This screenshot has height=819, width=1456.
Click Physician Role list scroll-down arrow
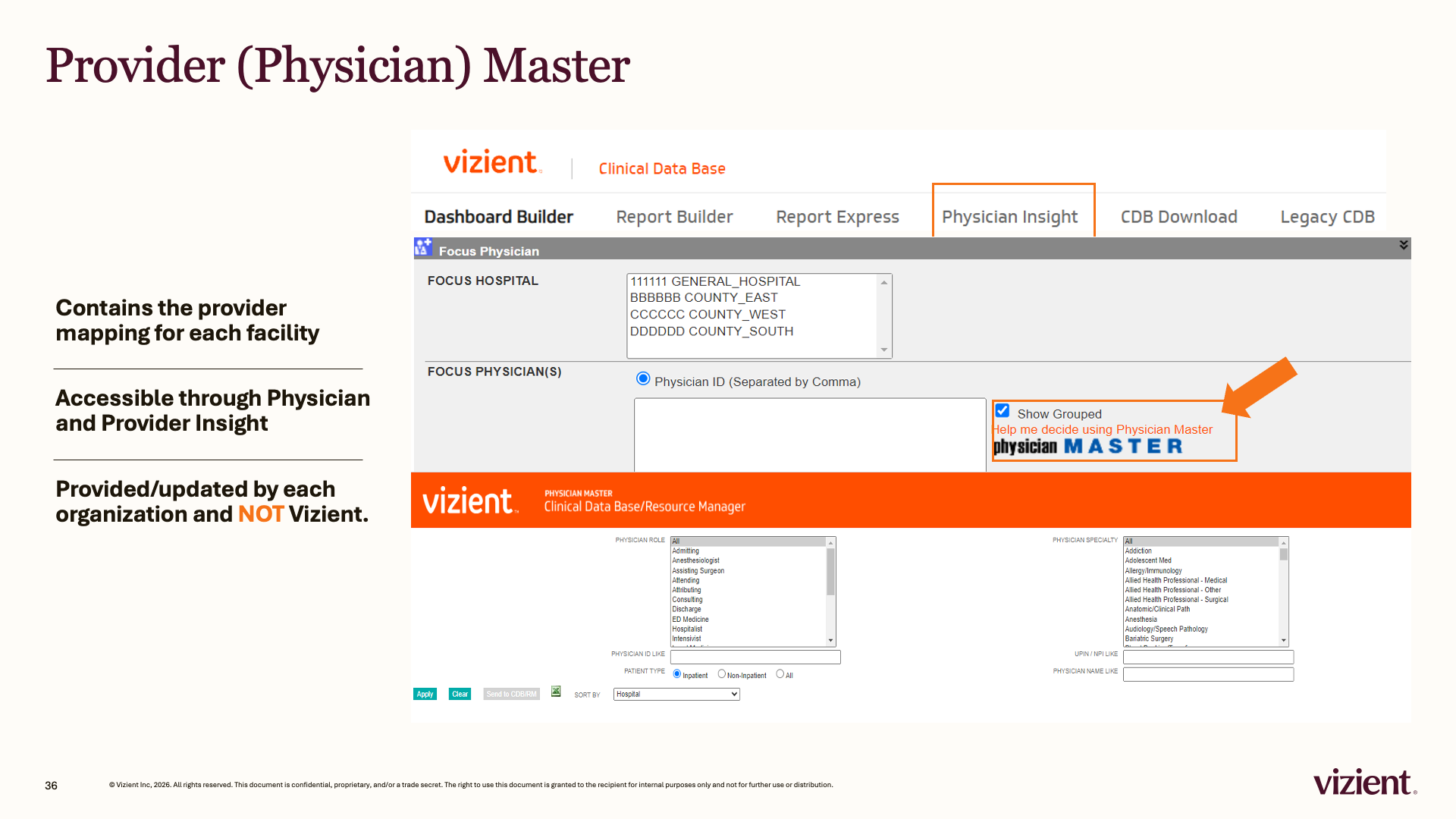point(831,641)
